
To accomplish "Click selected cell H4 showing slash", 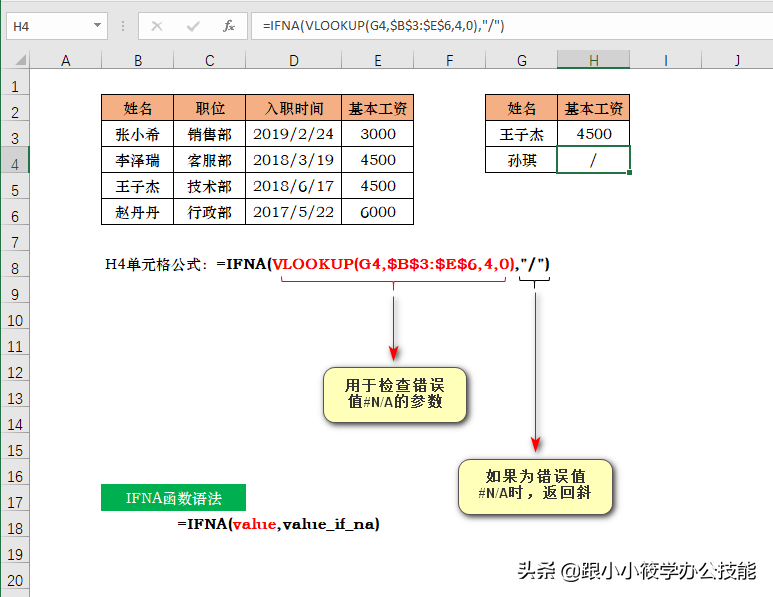I will pos(594,160).
